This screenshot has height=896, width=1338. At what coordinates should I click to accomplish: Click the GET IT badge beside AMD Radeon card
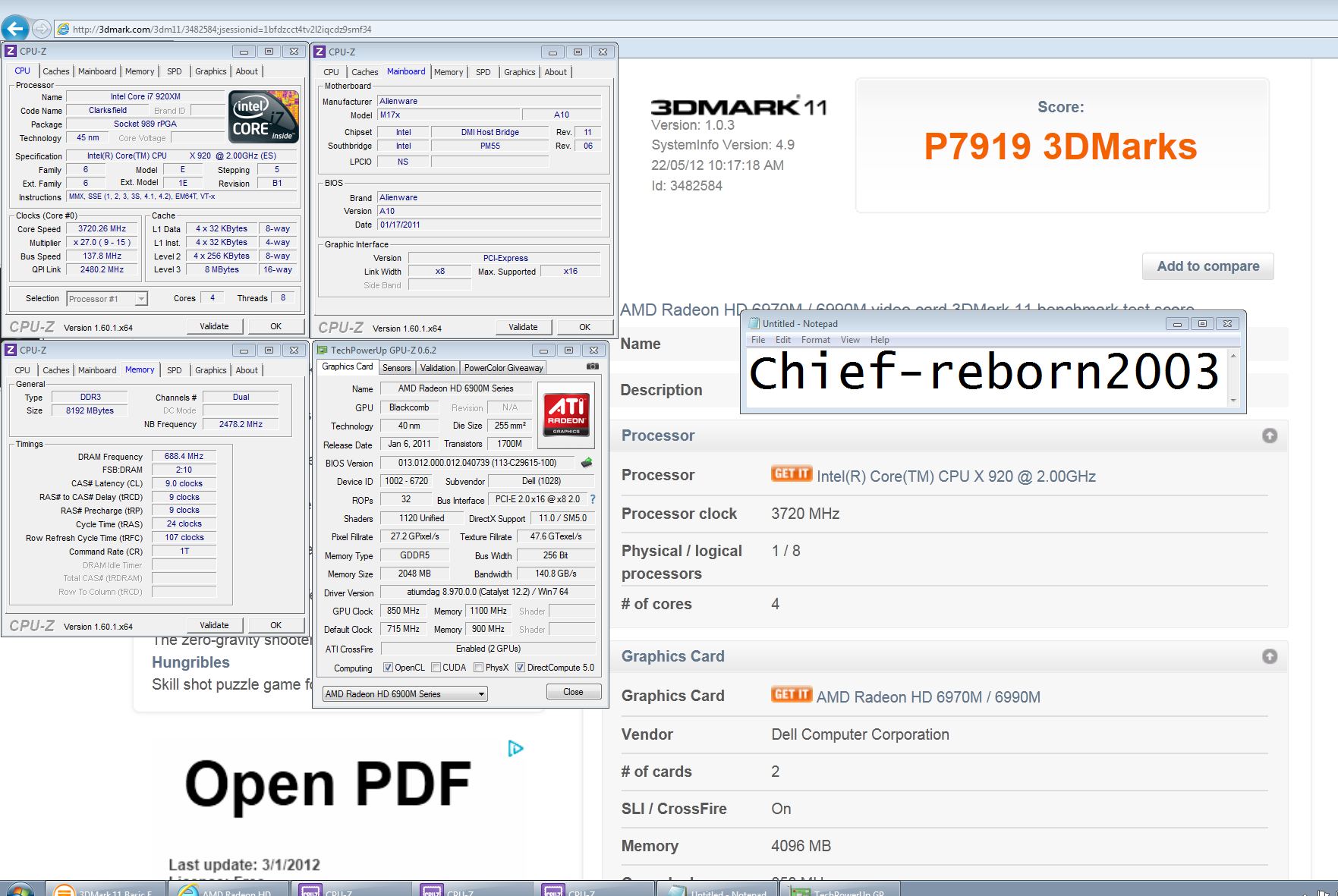pyautogui.click(x=792, y=694)
